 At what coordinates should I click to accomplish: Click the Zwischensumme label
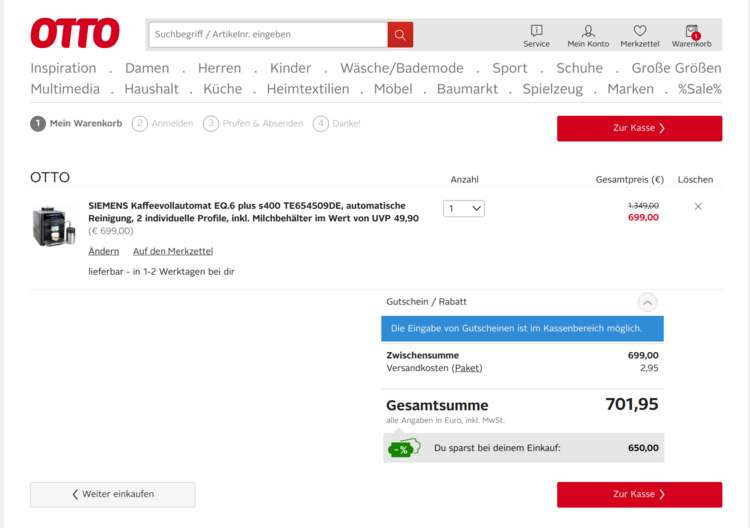(x=422, y=355)
